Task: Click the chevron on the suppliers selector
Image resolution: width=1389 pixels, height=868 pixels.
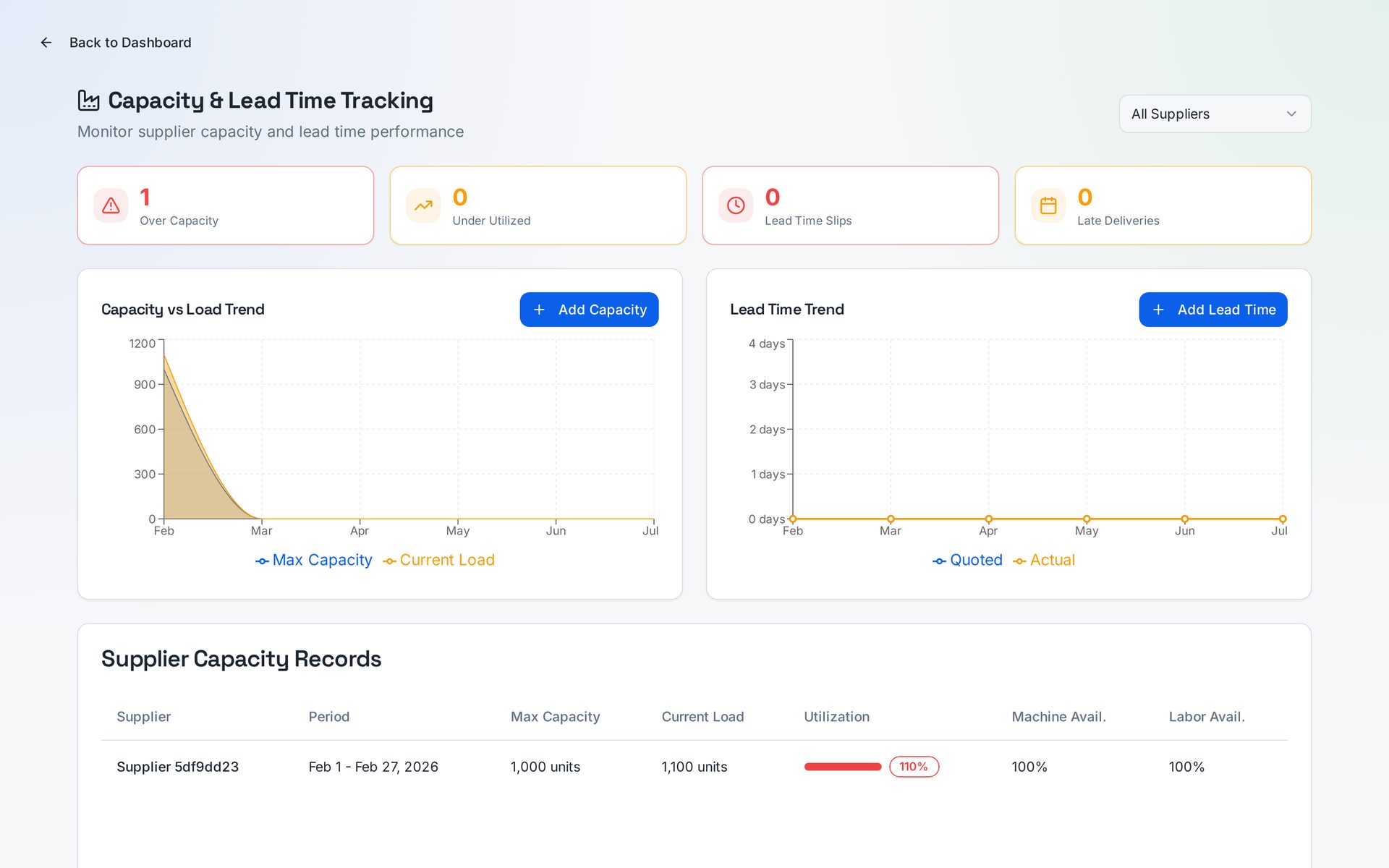Action: point(1291,114)
